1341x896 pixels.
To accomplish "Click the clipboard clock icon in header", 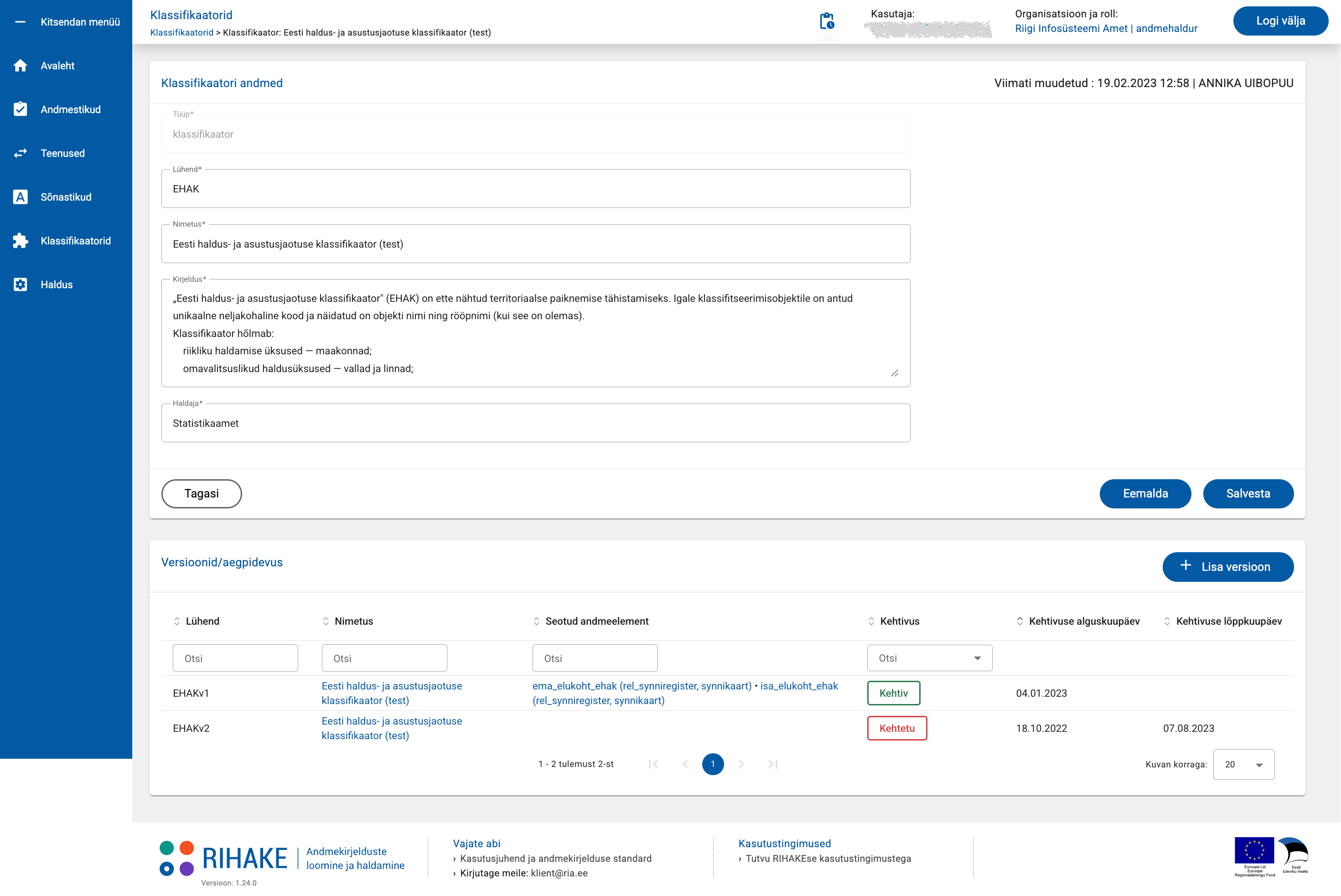I will click(827, 22).
